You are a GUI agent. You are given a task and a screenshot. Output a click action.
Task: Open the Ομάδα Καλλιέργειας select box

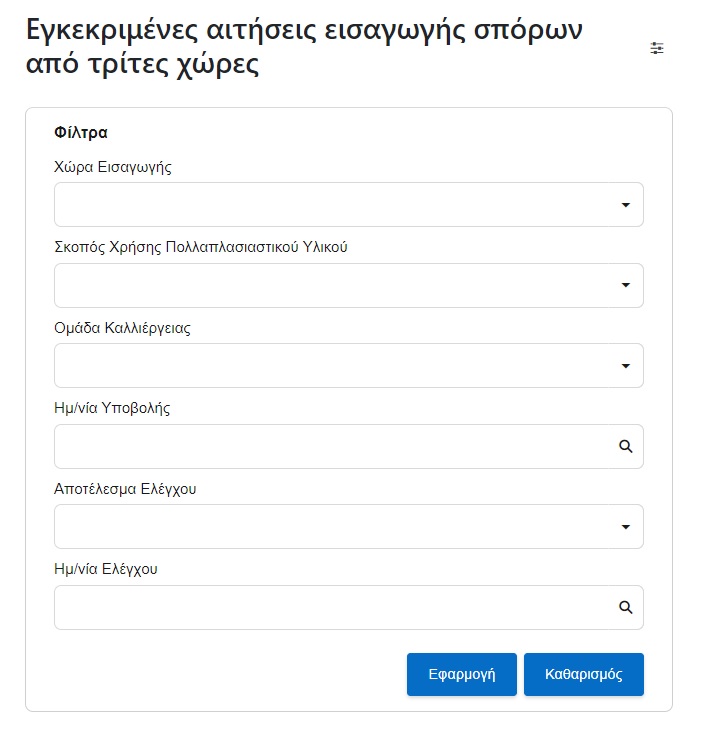[349, 366]
